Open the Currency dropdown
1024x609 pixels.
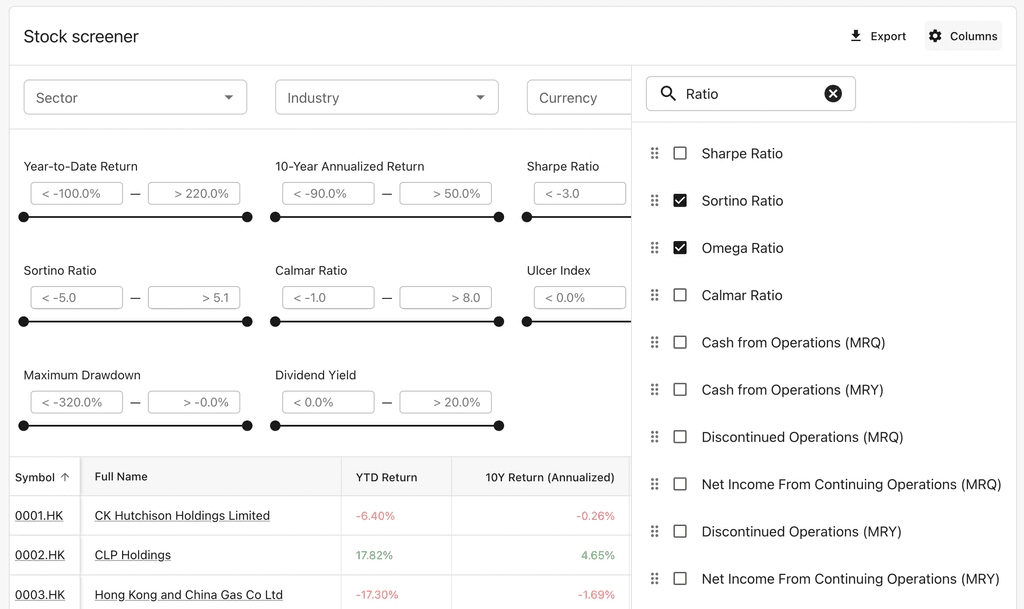579,97
